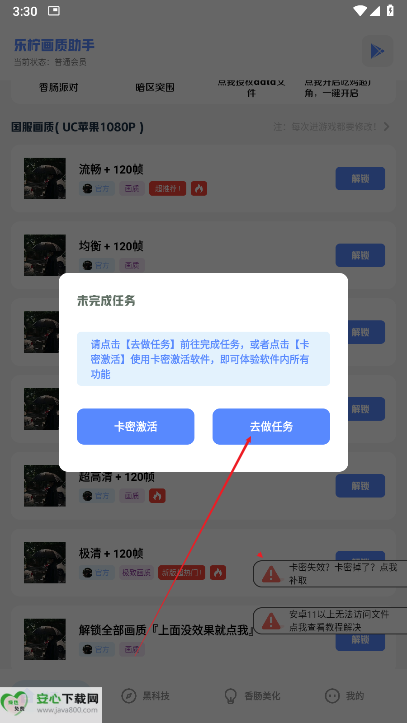Unlock the 均衡 + 120帧 quality option
Viewport: 407px width, 723px height.
pyautogui.click(x=360, y=255)
